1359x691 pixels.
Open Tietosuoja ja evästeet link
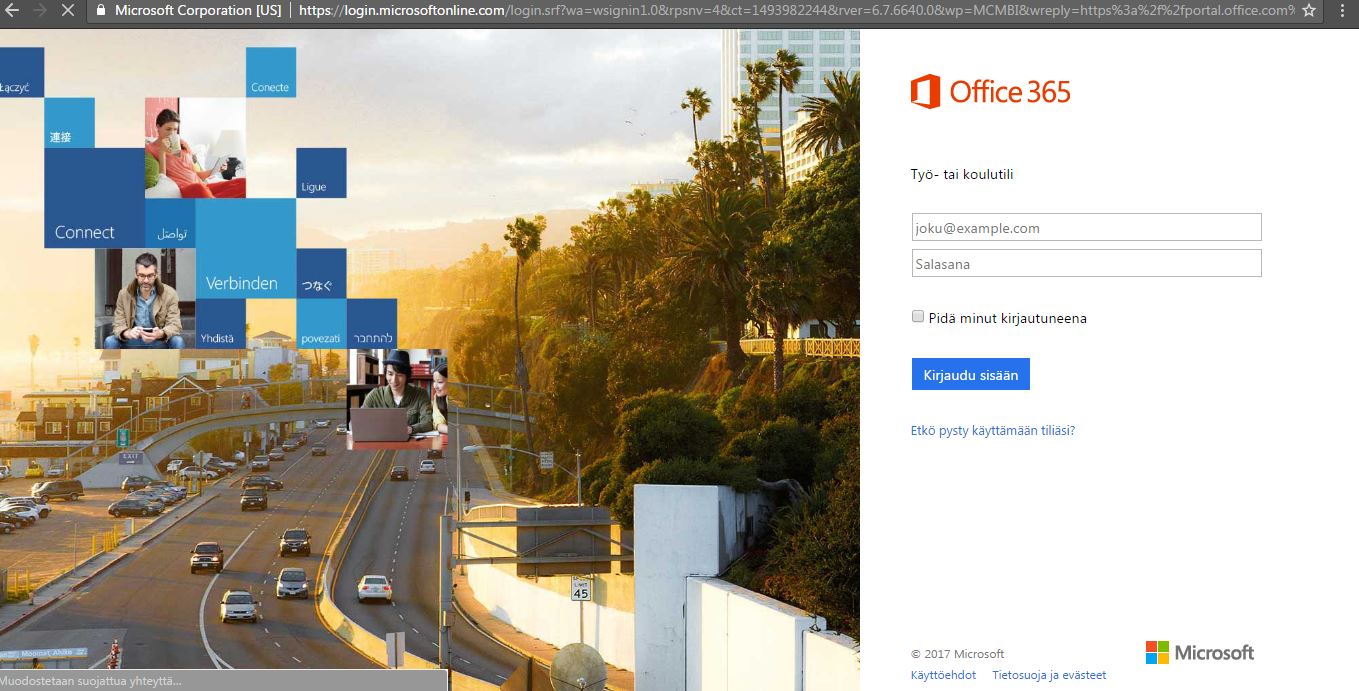1049,675
